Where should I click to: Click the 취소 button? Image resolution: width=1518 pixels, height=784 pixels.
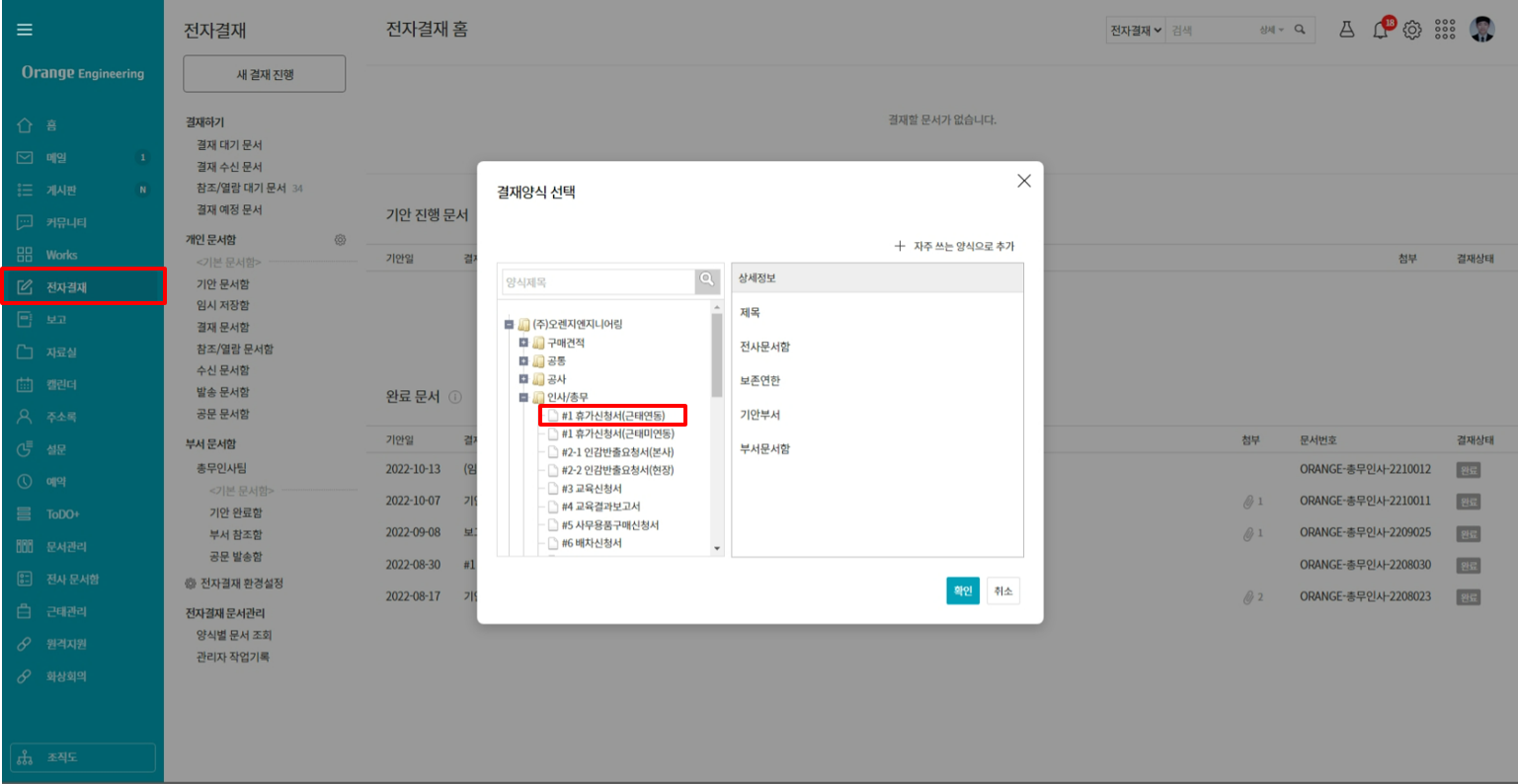click(1002, 591)
